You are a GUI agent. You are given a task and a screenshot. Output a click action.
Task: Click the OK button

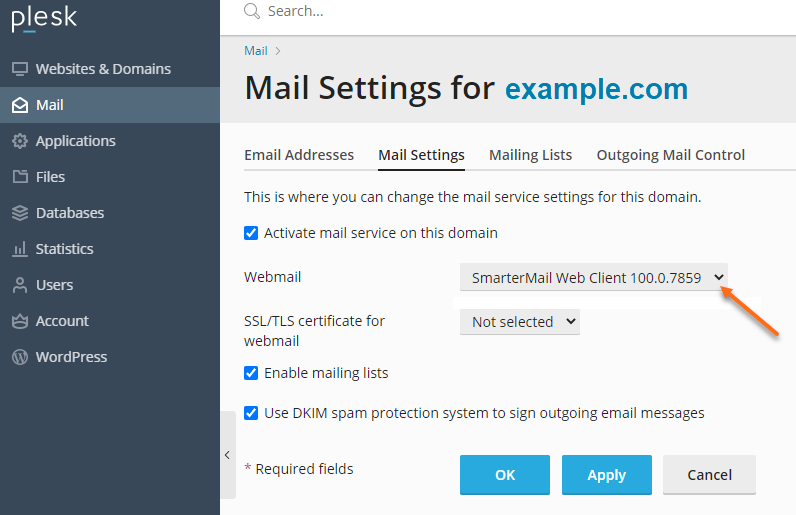coord(505,475)
